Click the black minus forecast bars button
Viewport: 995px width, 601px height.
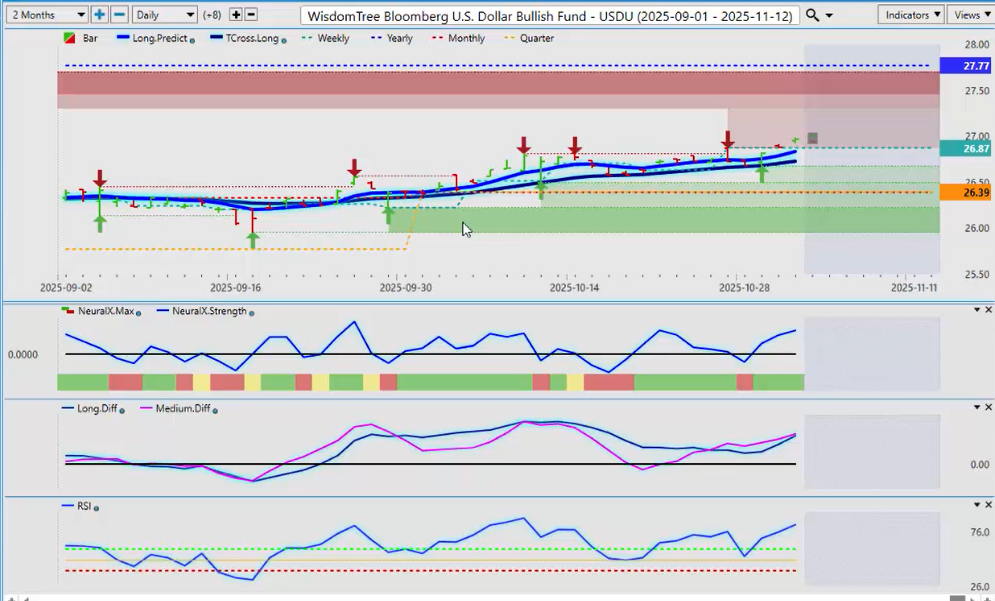coord(251,15)
